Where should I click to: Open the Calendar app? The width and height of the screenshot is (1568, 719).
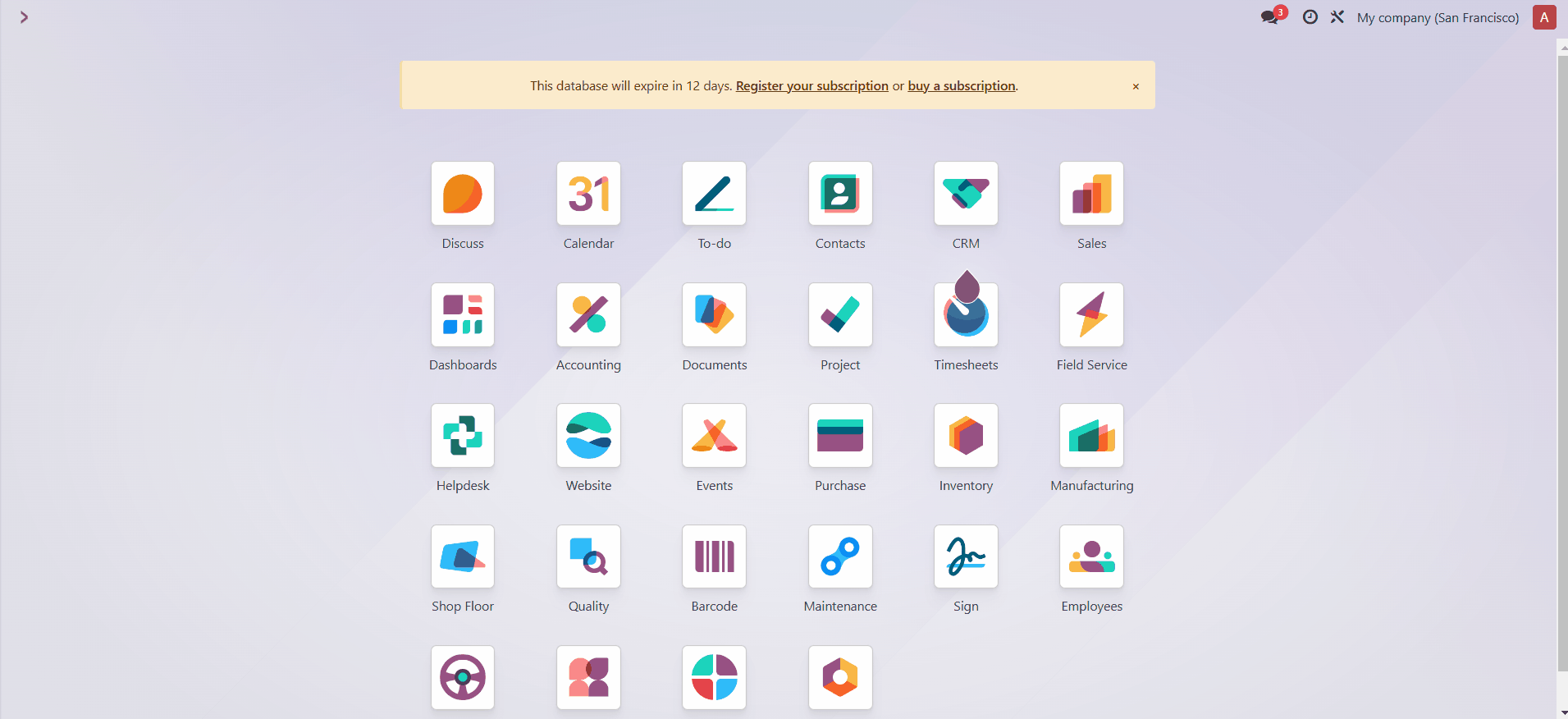(588, 194)
